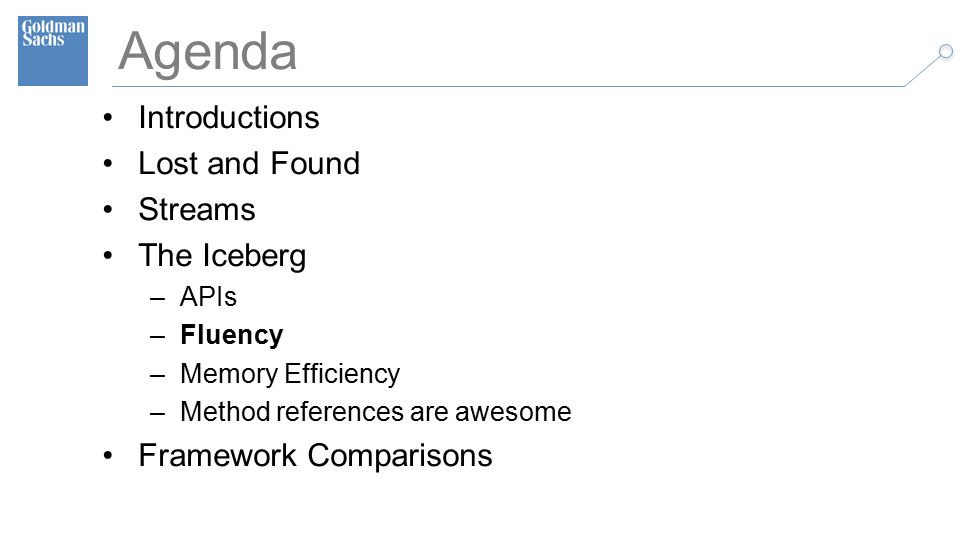Select the Memory Efficiency sub-item
This screenshot has width=960, height=540.
tap(290, 373)
